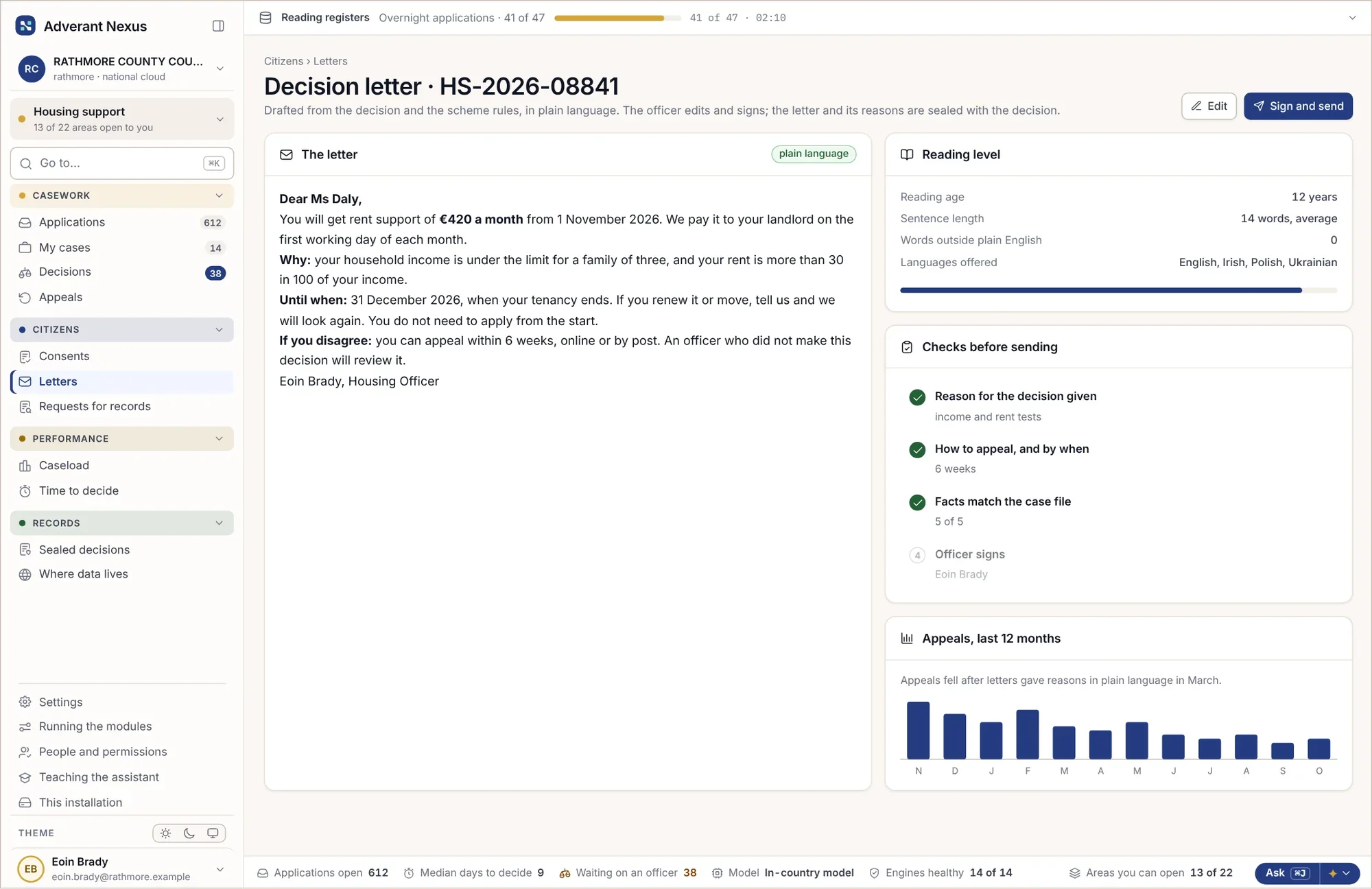Open Appeals section
Image resolution: width=1372 pixels, height=889 pixels.
pos(122,297)
